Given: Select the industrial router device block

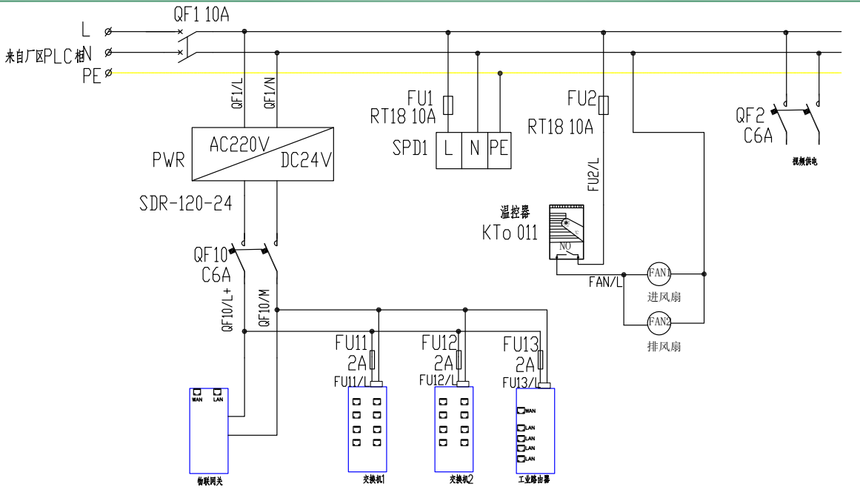Looking at the screenshot, I should click(535, 431).
